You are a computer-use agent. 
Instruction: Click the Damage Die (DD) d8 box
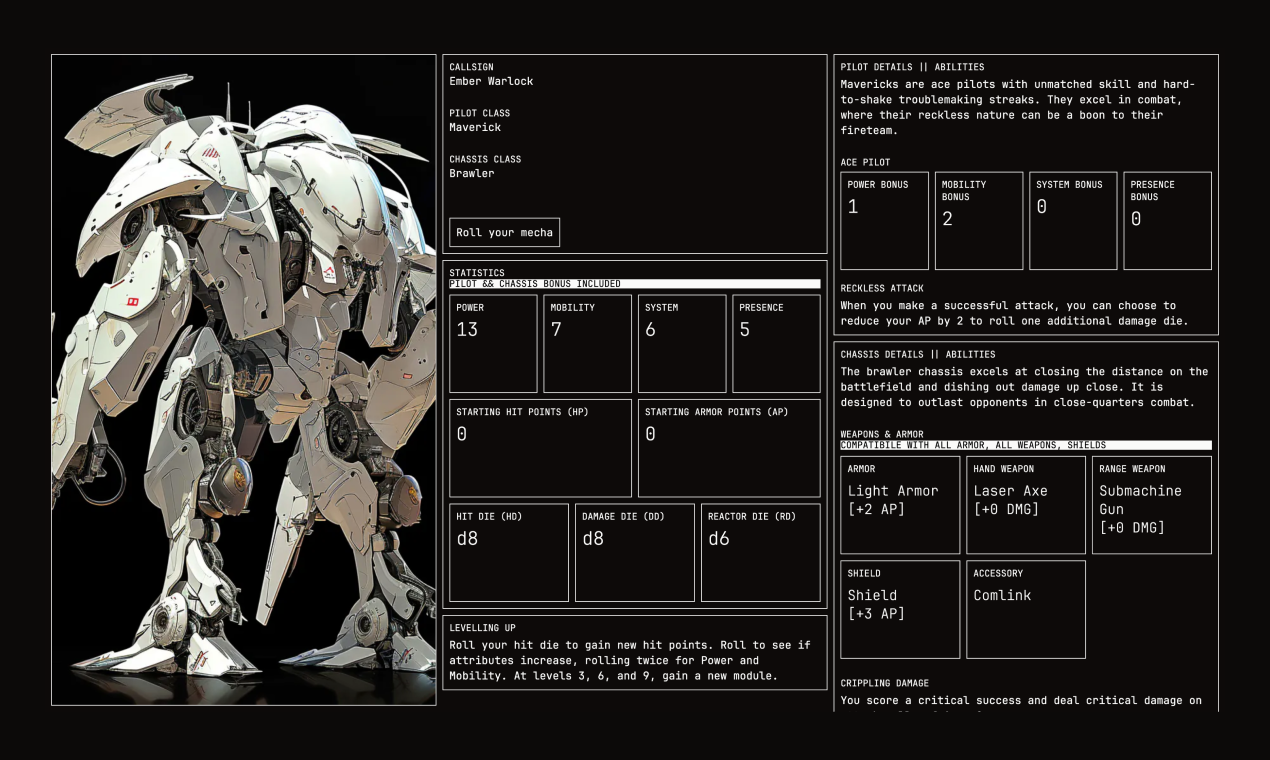[635, 553]
